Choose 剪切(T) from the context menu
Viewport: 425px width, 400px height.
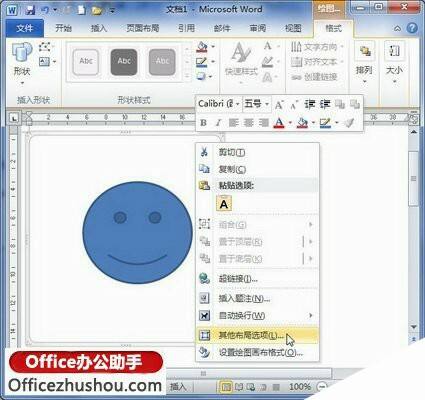(x=257, y=152)
